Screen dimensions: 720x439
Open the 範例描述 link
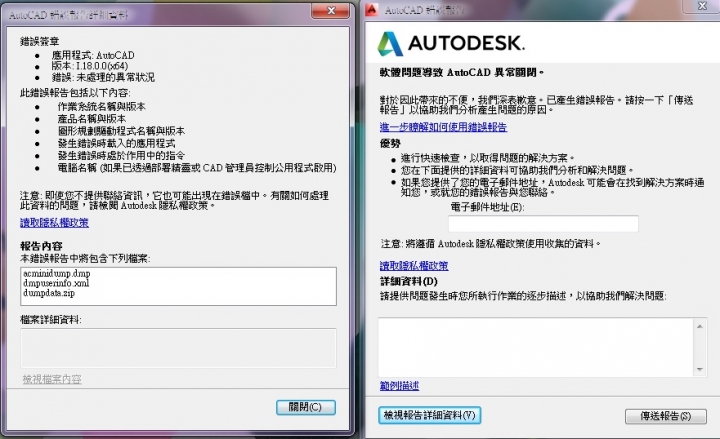399,386
